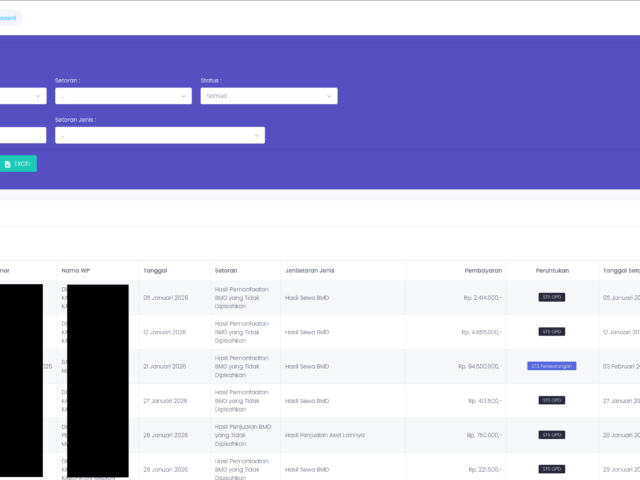Click payment amount Rp. 2.414.000,-
The width and height of the screenshot is (640, 480).
coord(483,298)
